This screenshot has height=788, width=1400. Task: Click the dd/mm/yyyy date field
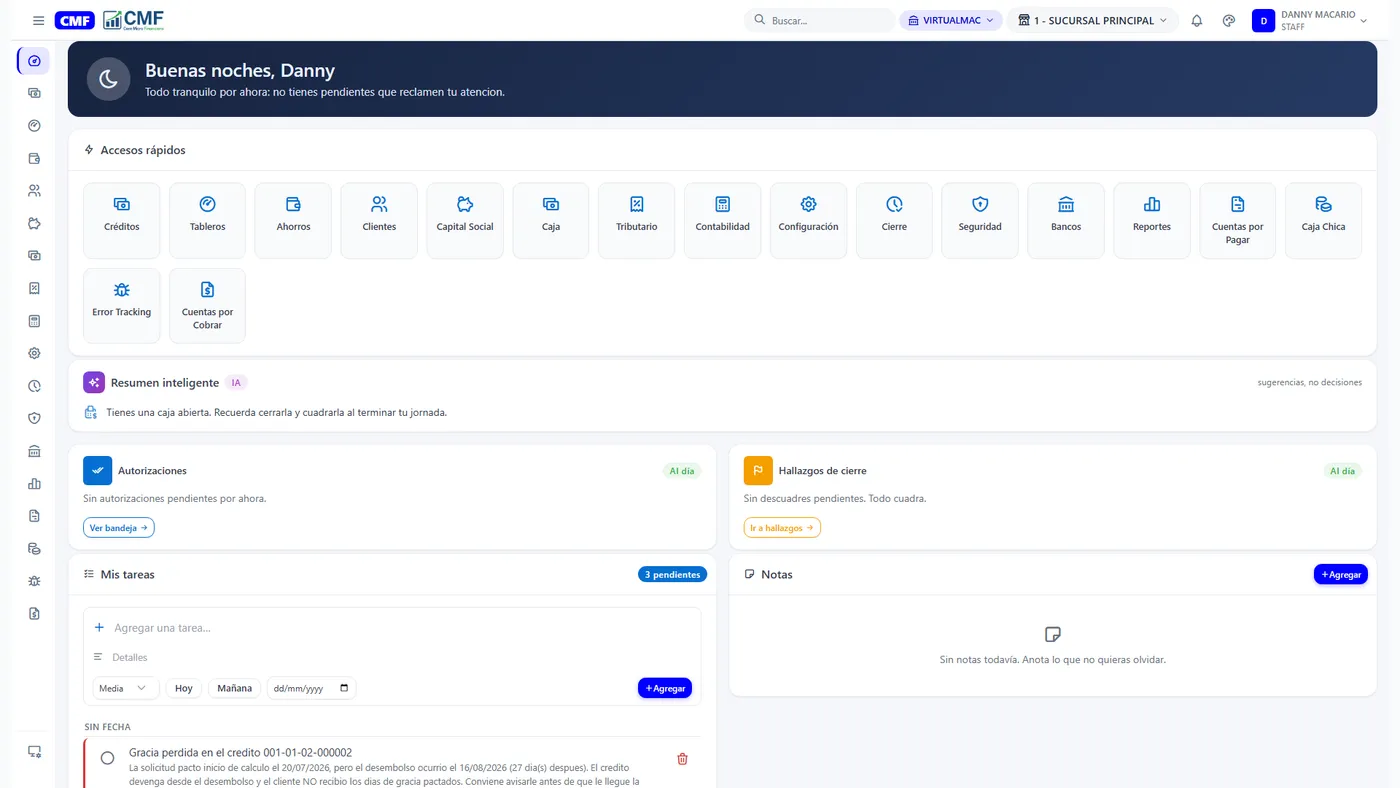point(311,688)
